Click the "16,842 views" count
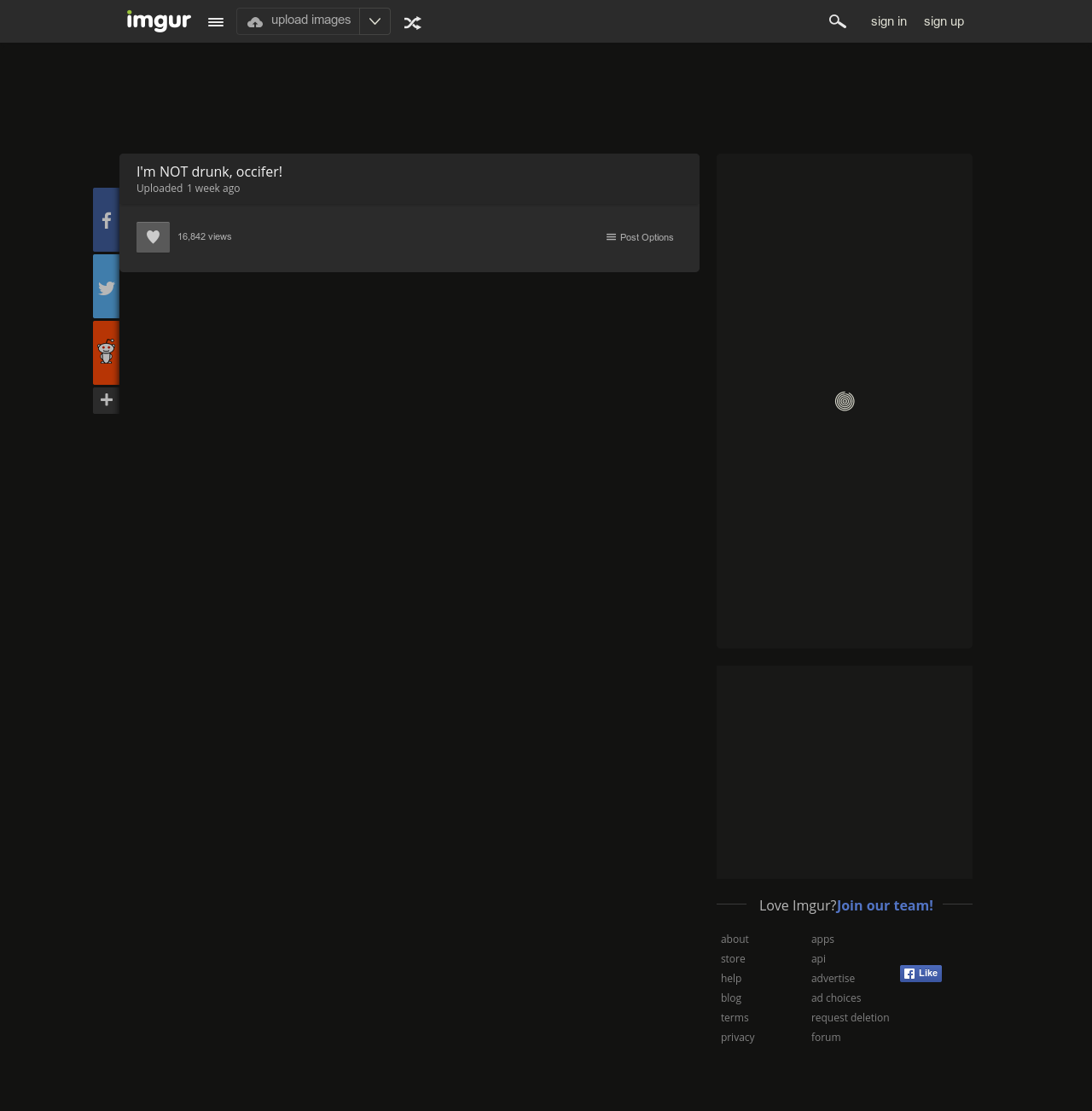1092x1111 pixels. [205, 236]
